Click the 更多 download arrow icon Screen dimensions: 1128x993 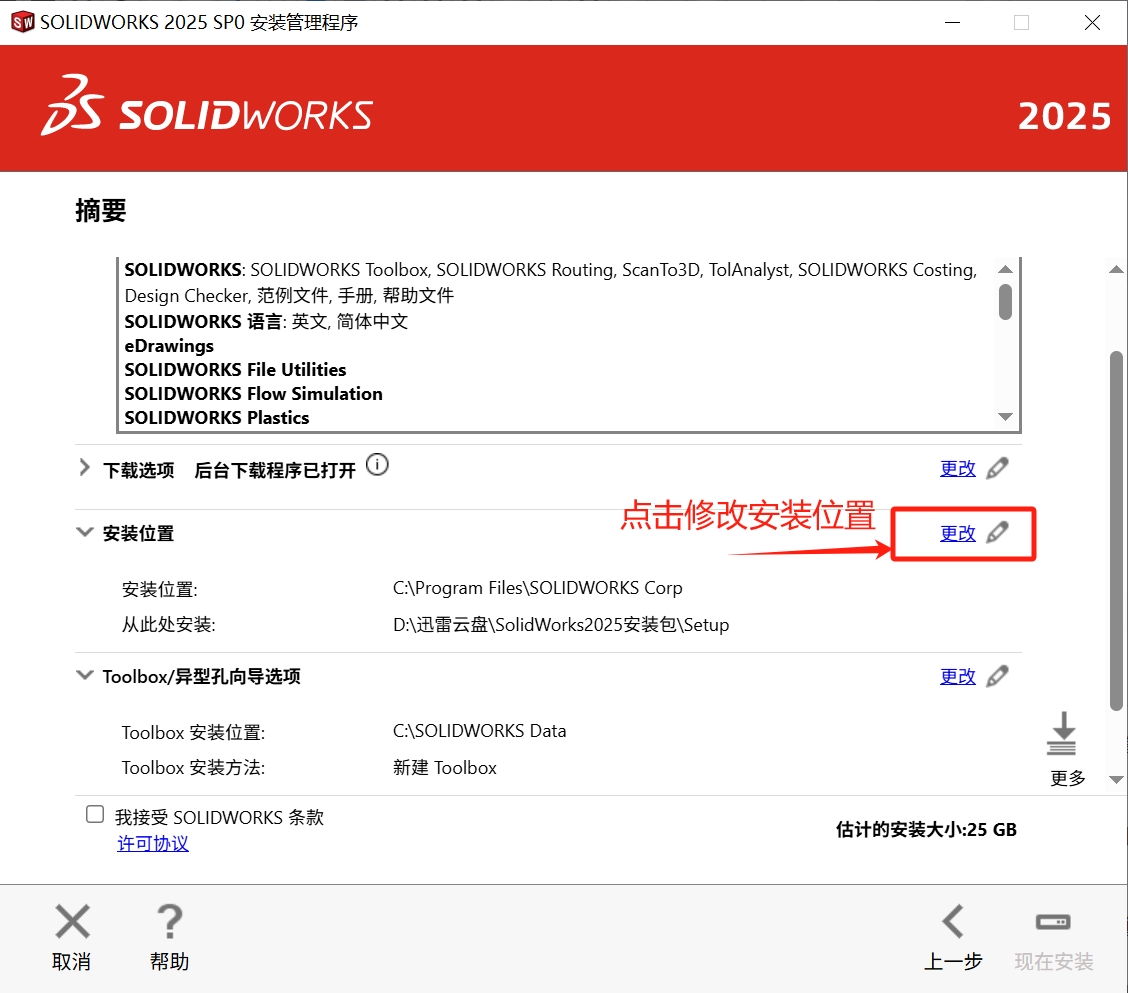pyautogui.click(x=1062, y=733)
